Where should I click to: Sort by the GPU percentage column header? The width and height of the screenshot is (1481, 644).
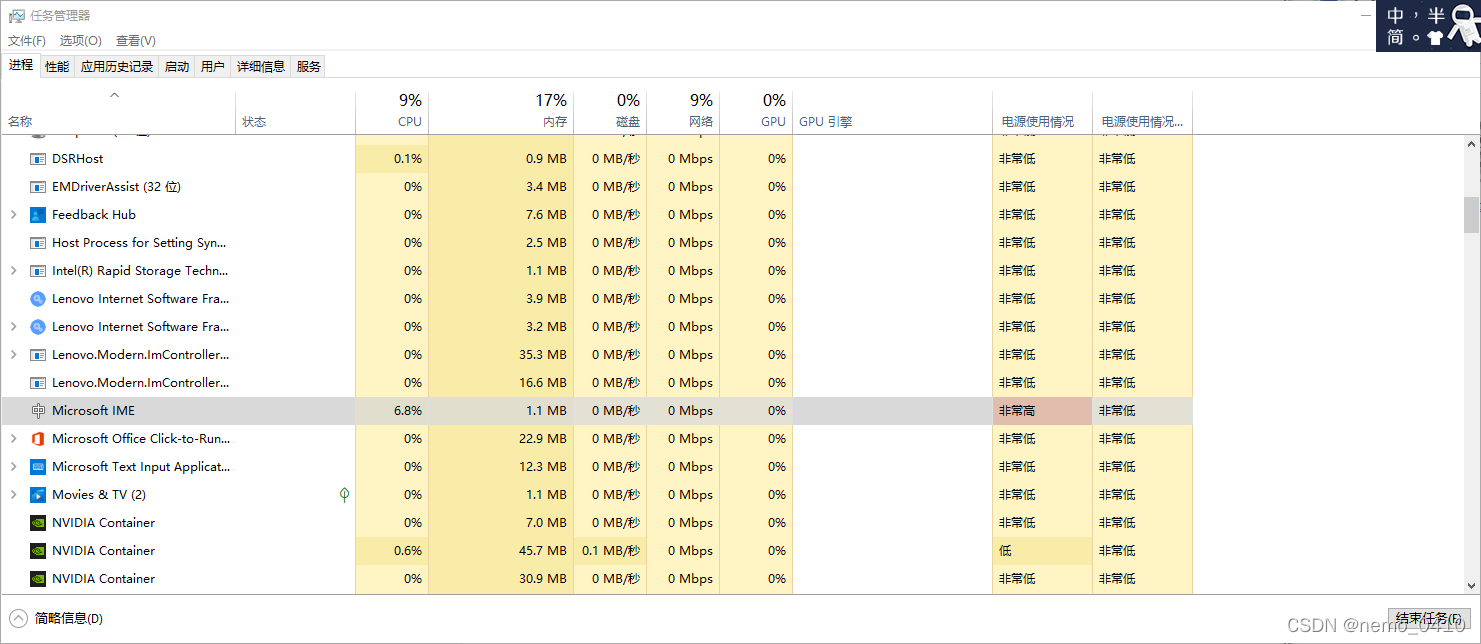click(756, 112)
